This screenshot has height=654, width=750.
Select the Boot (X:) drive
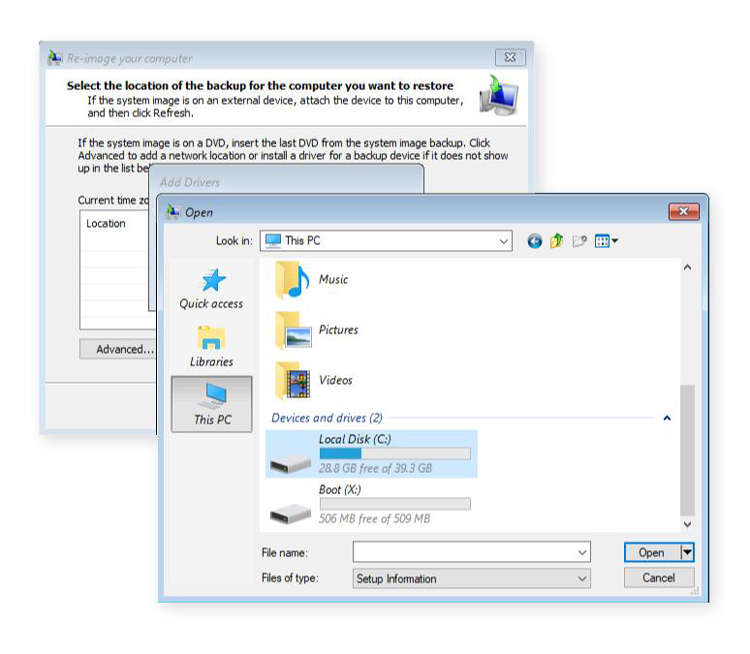[x=370, y=504]
